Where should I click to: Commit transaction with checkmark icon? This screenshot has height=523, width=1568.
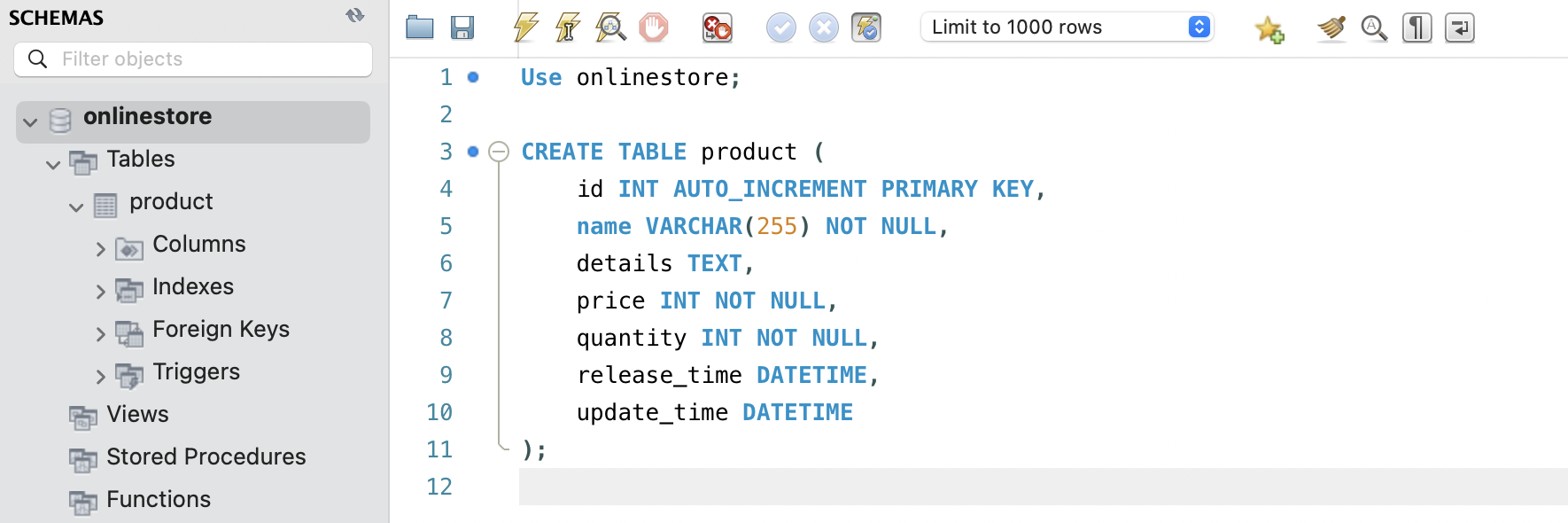pos(781,27)
